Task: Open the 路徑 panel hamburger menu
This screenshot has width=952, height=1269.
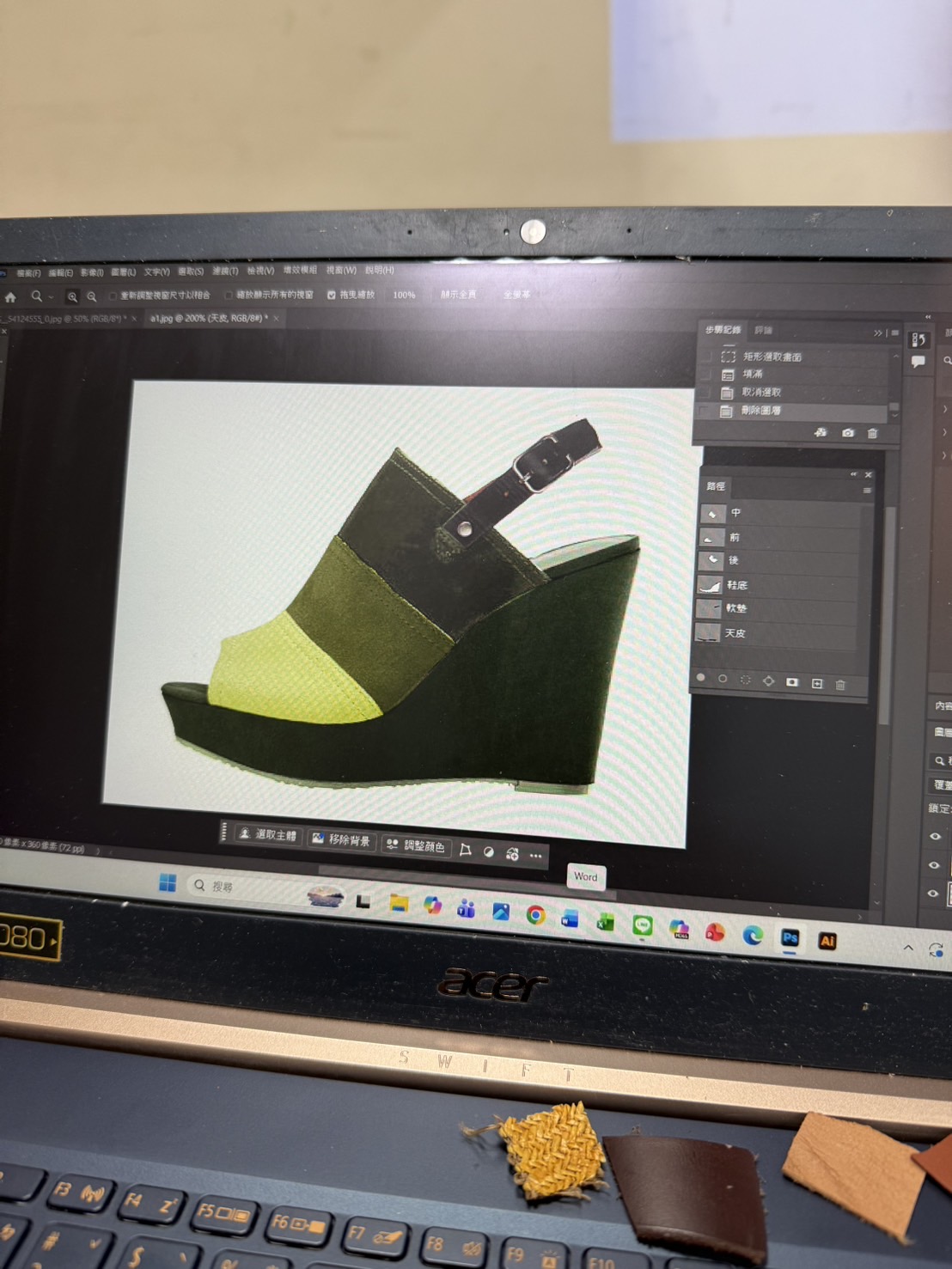Action: coord(867,491)
